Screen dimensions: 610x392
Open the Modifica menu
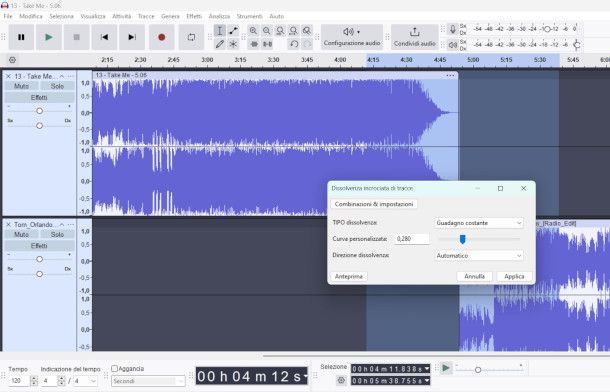(31, 16)
